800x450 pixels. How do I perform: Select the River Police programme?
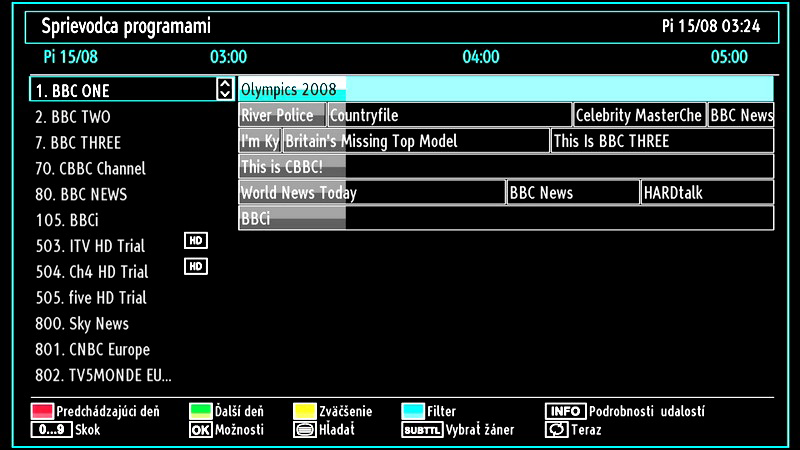[282, 115]
